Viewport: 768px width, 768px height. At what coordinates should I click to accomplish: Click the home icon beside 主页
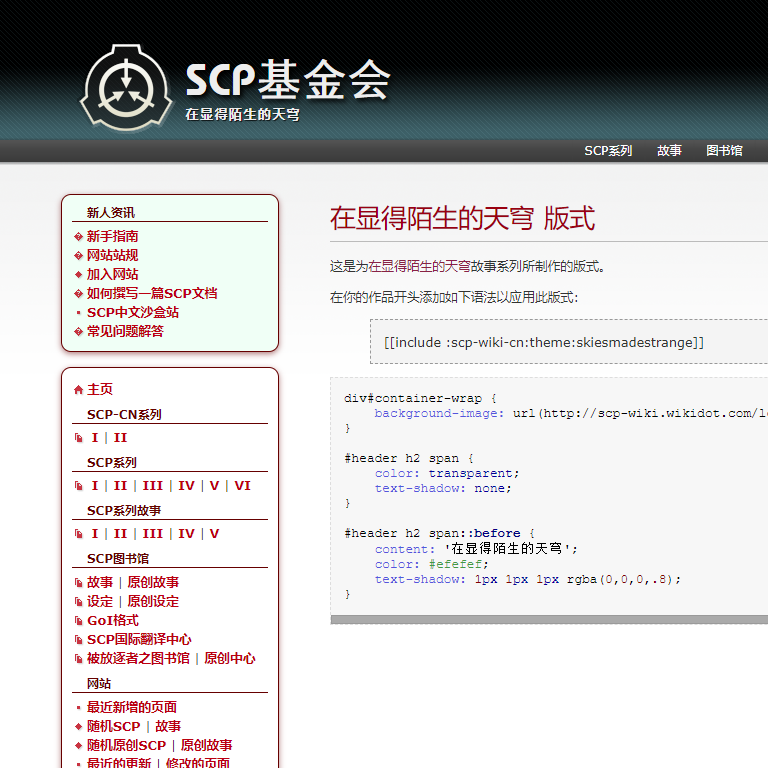point(78,390)
